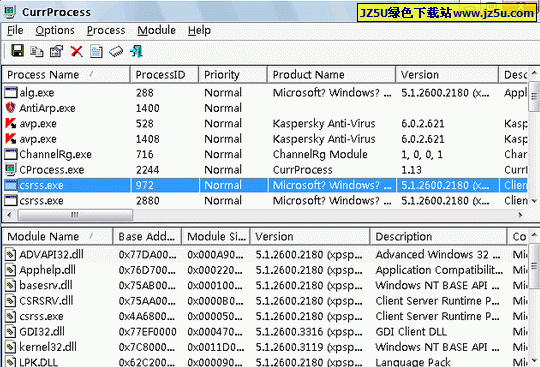Click process list scroll left arrow
This screenshot has width=540, height=367.
[x=9, y=215]
